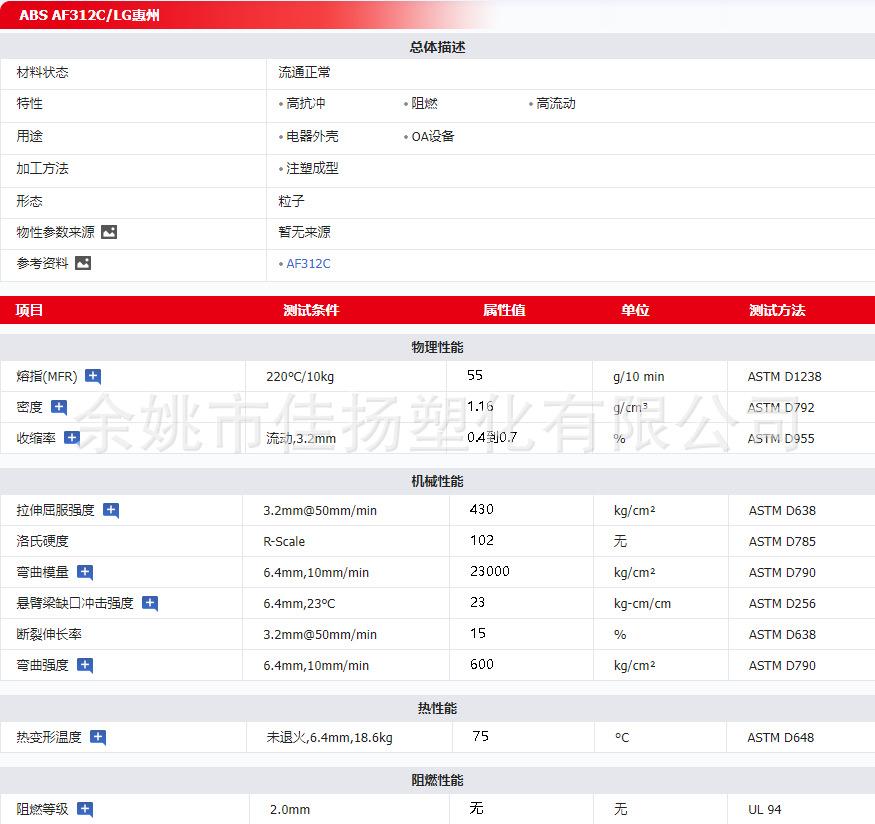The width and height of the screenshot is (875, 824).
Task: Click the plus icon beside 弯曲模量
Action: pyautogui.click(x=85, y=572)
